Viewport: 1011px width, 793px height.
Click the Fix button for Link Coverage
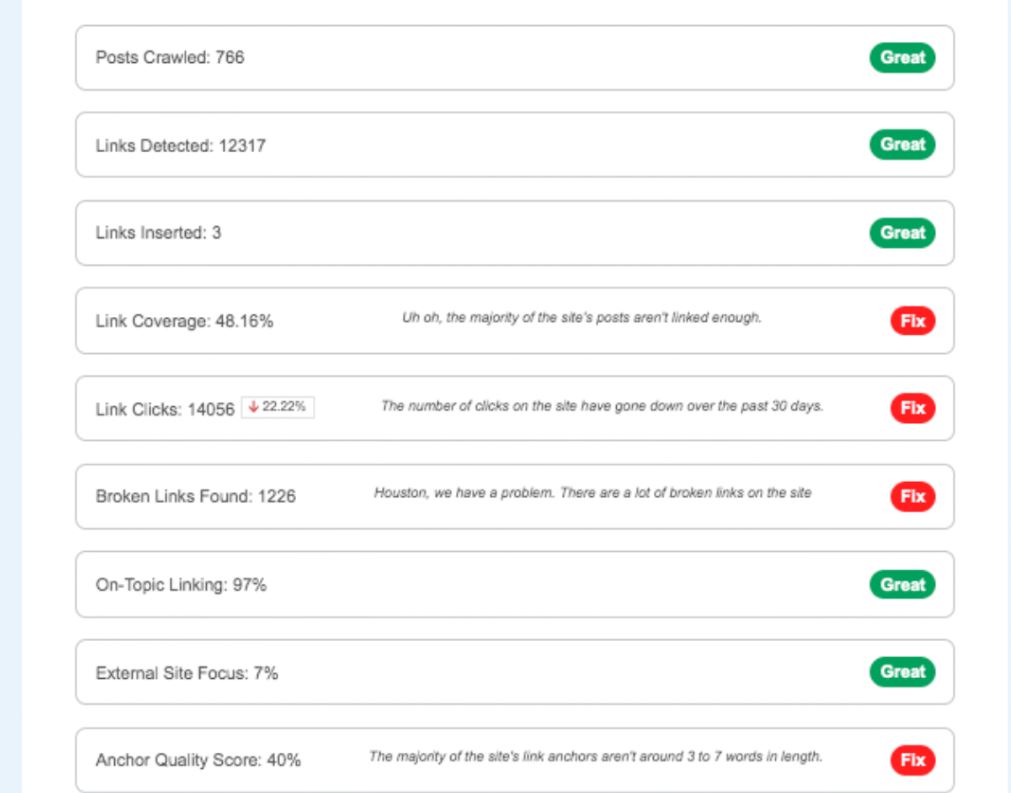(911, 321)
